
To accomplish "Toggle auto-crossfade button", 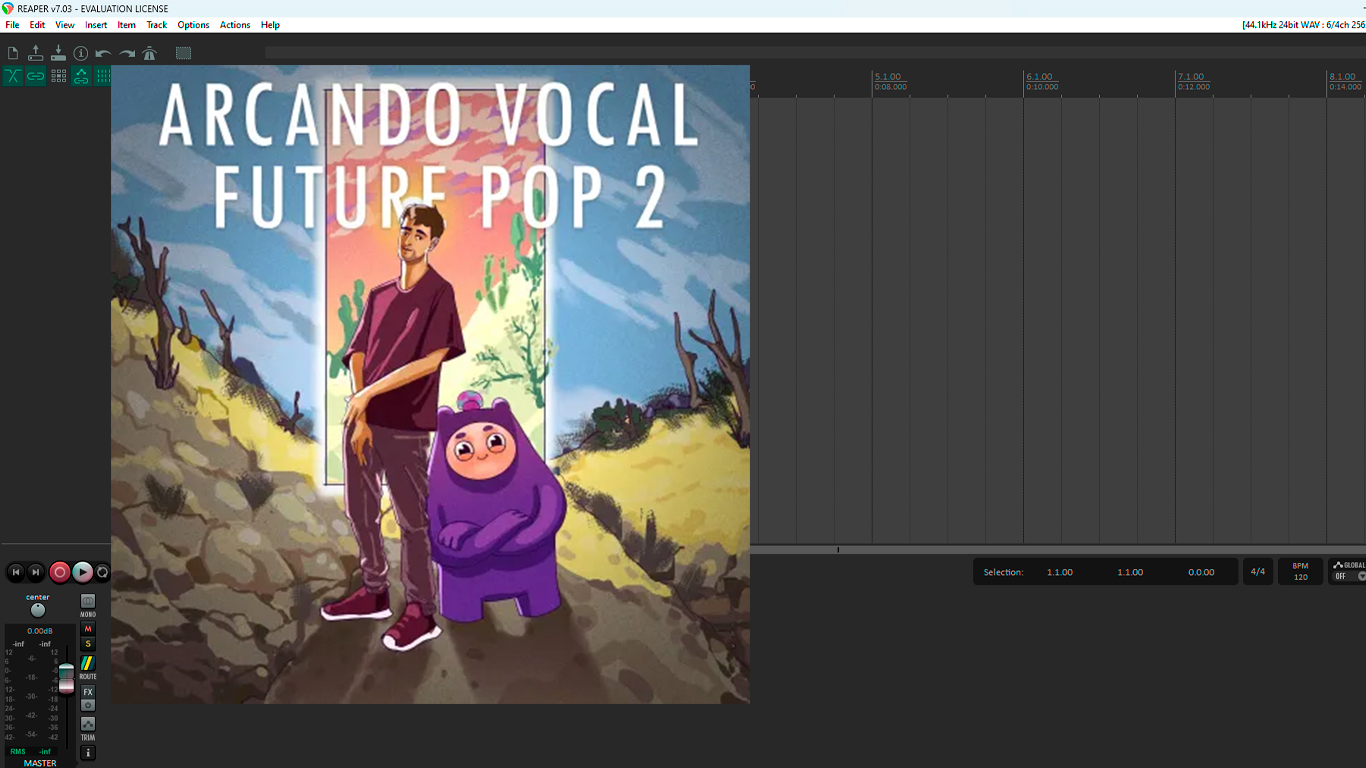I will pos(13,76).
